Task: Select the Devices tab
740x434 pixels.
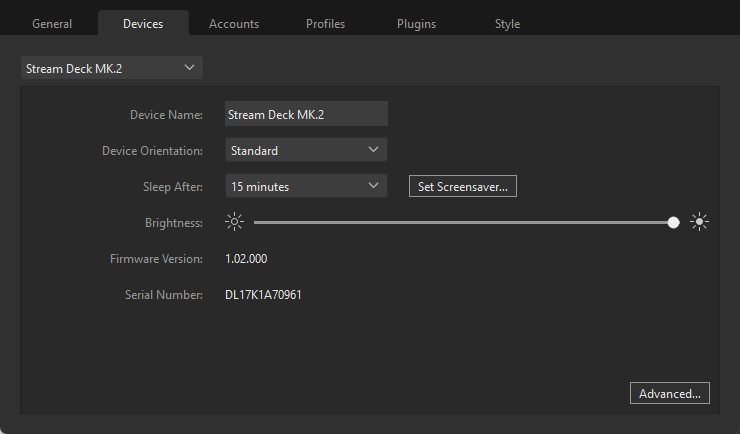Action: 143,24
